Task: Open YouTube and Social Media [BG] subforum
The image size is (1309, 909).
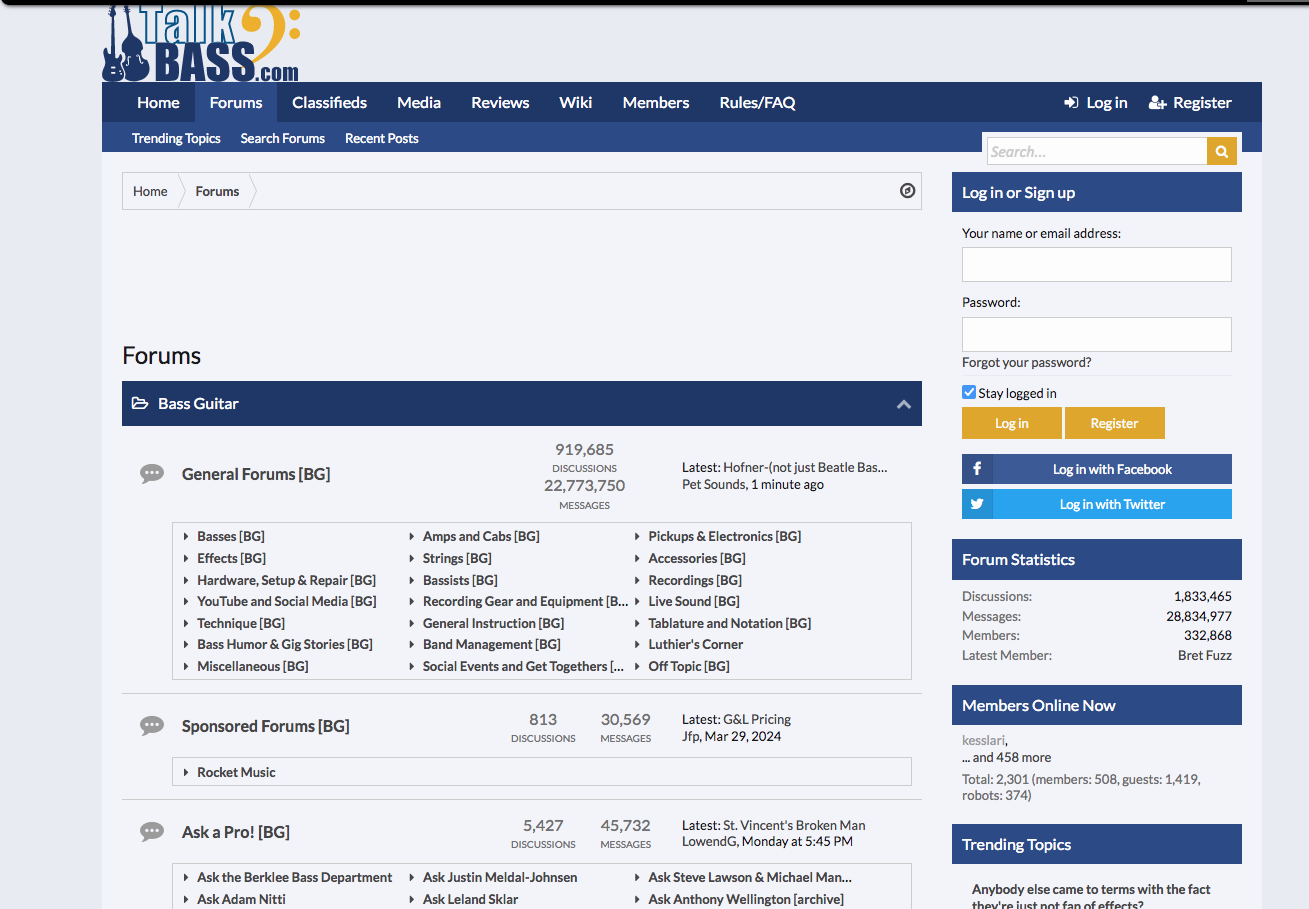Action: tap(287, 601)
